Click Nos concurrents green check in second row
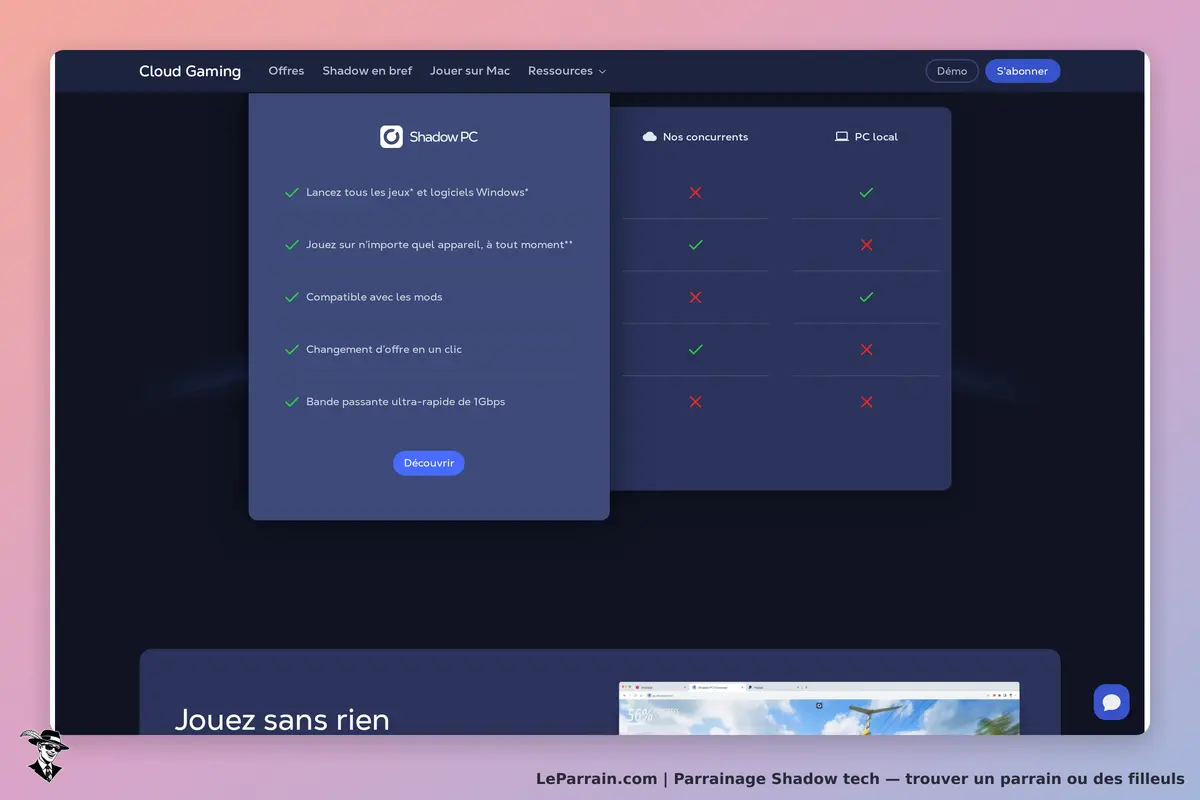This screenshot has width=1200, height=800. (x=696, y=245)
